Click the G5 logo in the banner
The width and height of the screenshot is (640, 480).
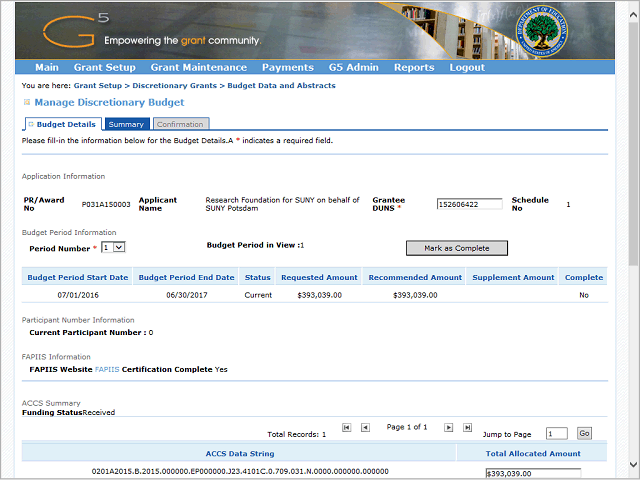pos(76,29)
